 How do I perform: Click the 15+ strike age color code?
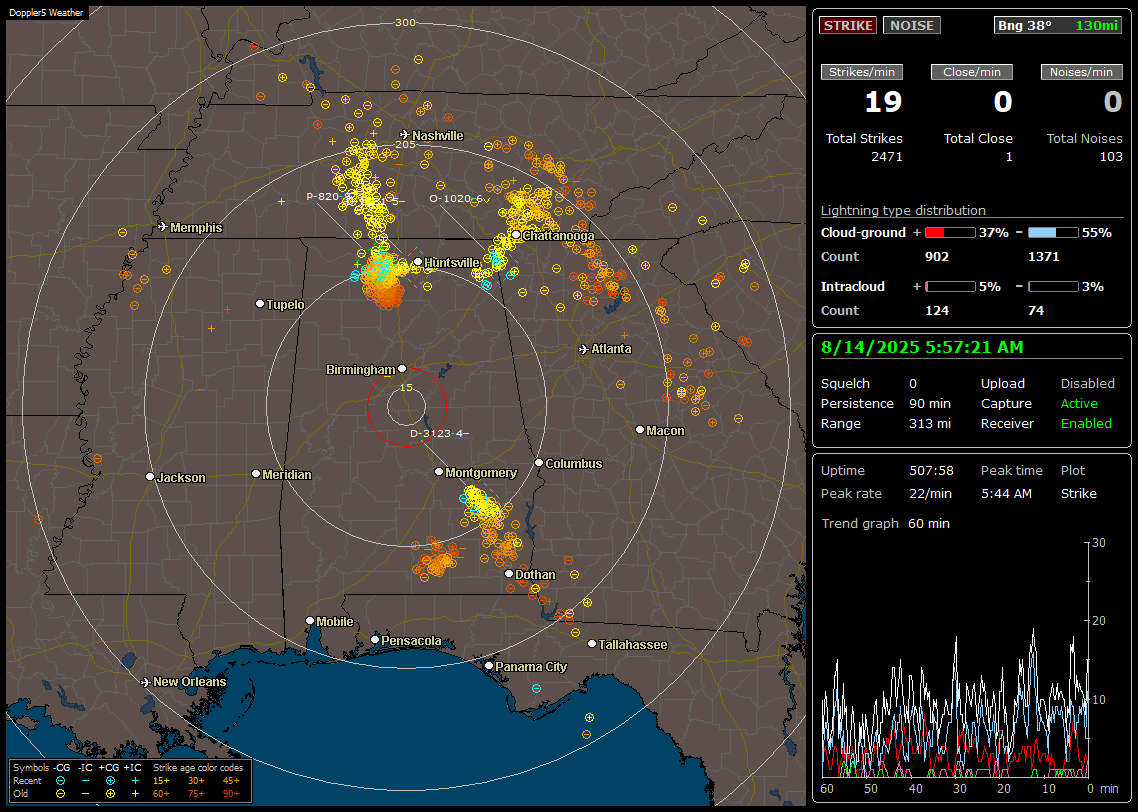161,781
